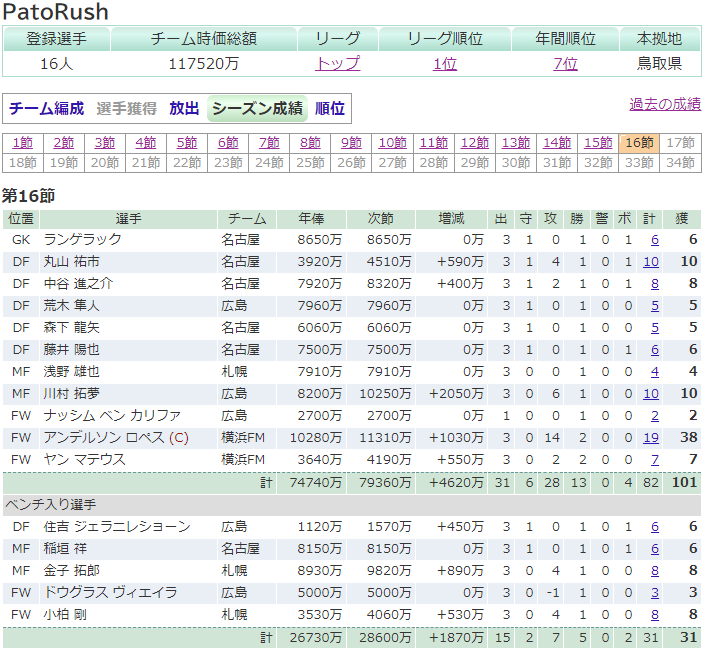Click the greyed 34節 cell
Image resolution: width=703 pixels, height=651 pixels.
pos(680,162)
